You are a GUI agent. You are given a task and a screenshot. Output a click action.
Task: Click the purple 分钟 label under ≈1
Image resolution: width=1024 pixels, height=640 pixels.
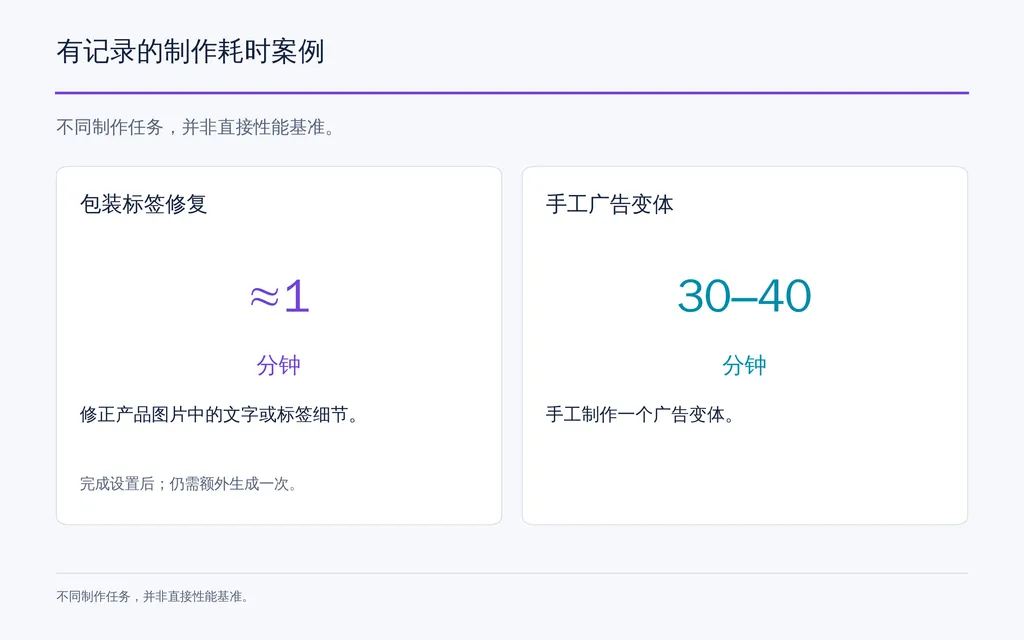279,365
